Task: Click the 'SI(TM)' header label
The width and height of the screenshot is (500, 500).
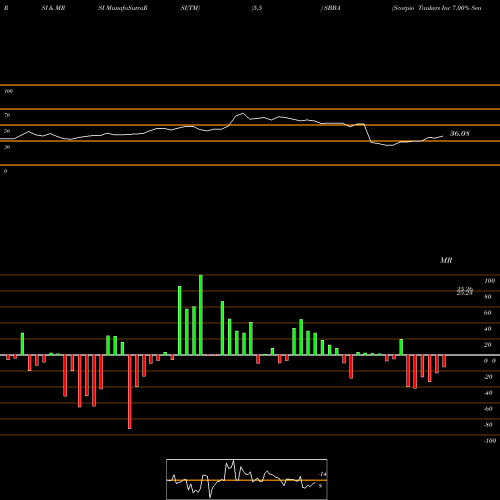Action: 190,8
